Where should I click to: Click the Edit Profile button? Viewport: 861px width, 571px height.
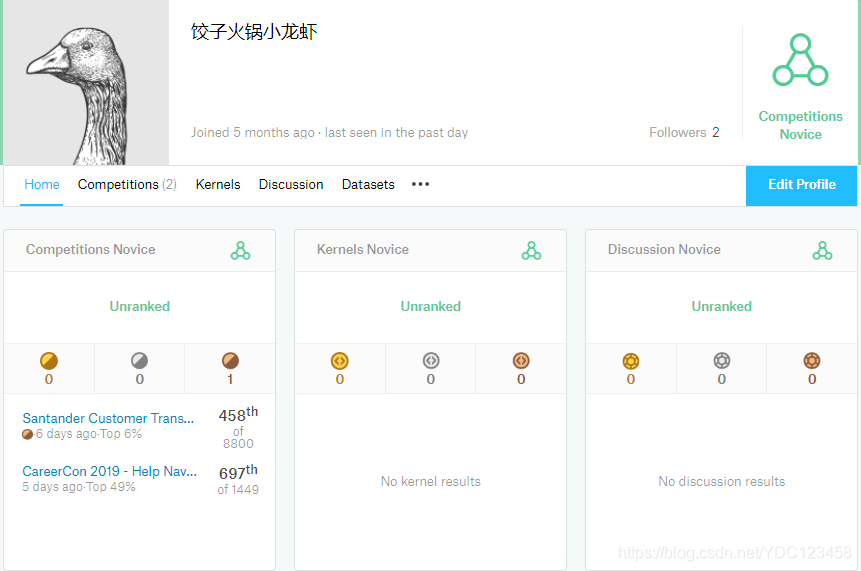coord(801,186)
